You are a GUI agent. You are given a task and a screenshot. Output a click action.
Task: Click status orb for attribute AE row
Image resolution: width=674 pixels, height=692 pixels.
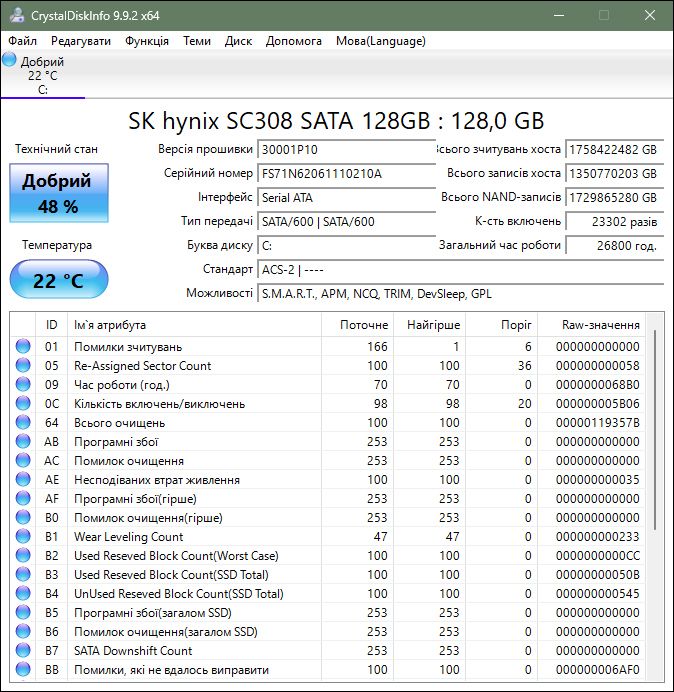[23, 479]
